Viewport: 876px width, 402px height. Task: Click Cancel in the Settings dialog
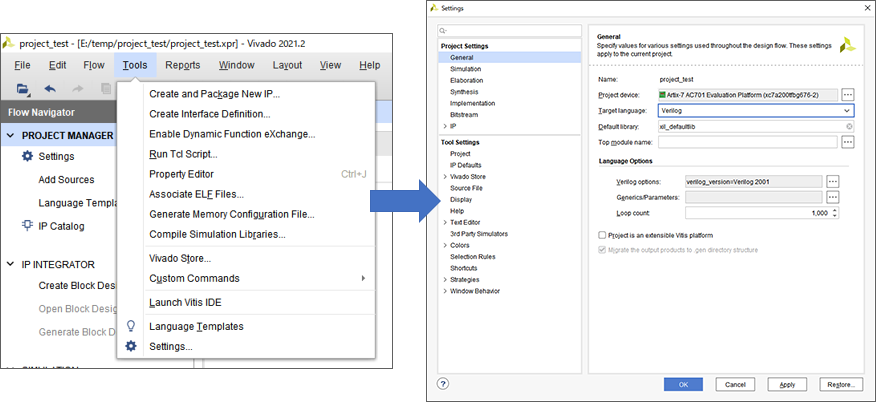coord(735,384)
